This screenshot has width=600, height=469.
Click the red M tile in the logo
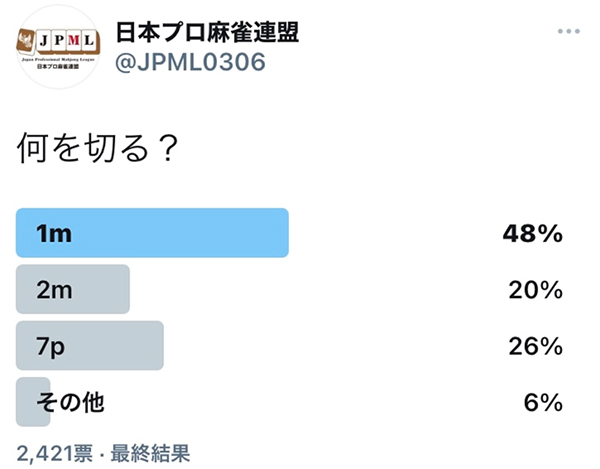tap(73, 40)
